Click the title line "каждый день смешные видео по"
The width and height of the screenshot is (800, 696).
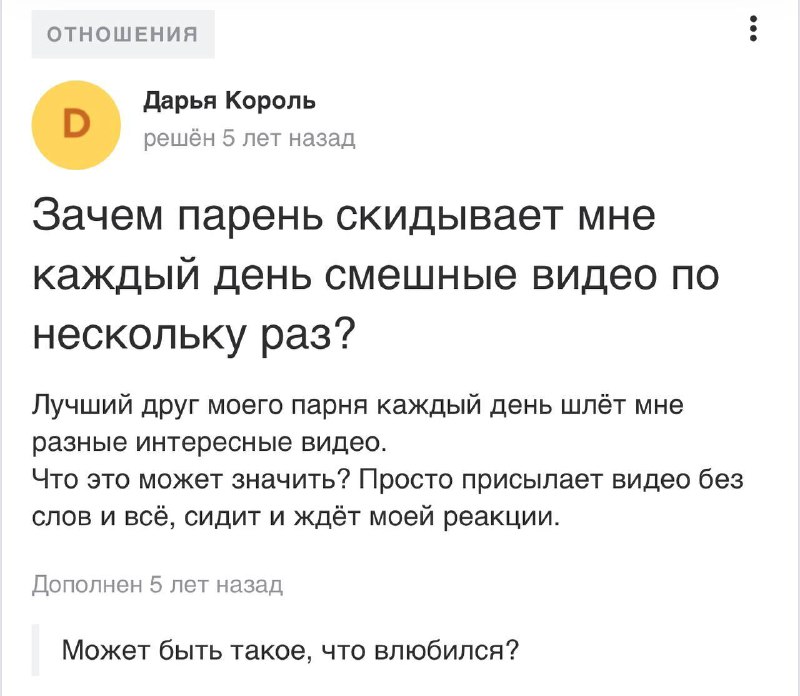point(375,273)
